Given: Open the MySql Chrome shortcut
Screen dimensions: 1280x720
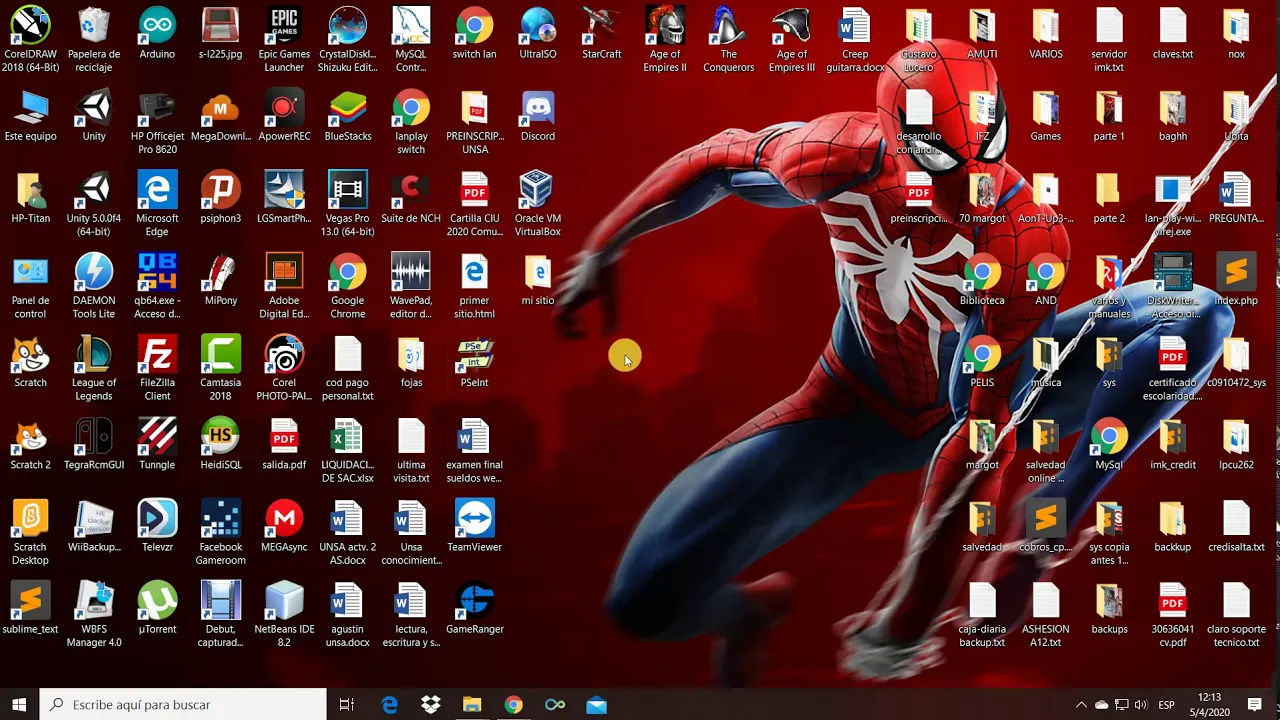Looking at the screenshot, I should pos(1109,443).
